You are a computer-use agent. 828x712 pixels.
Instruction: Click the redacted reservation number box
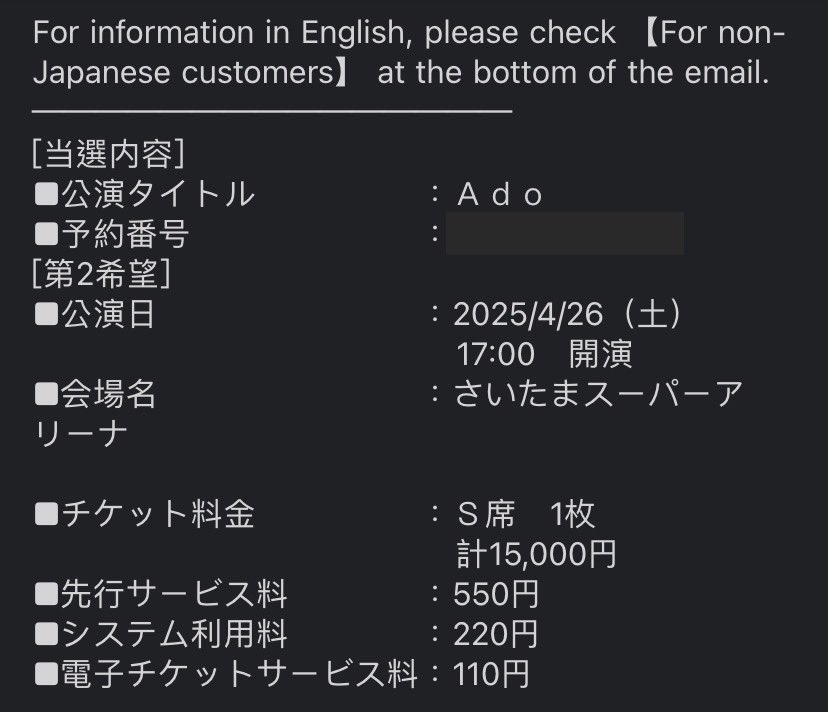(x=564, y=234)
